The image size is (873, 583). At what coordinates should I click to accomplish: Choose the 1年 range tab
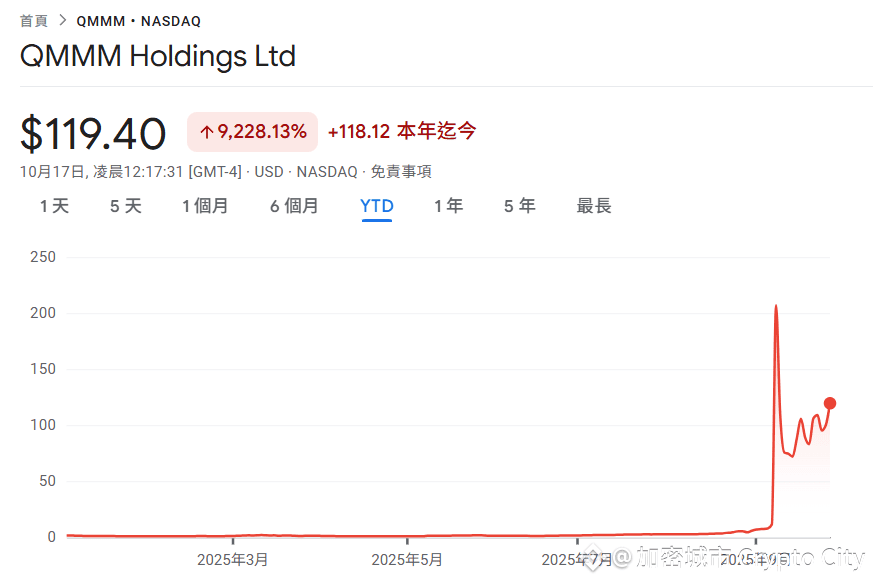[448, 206]
